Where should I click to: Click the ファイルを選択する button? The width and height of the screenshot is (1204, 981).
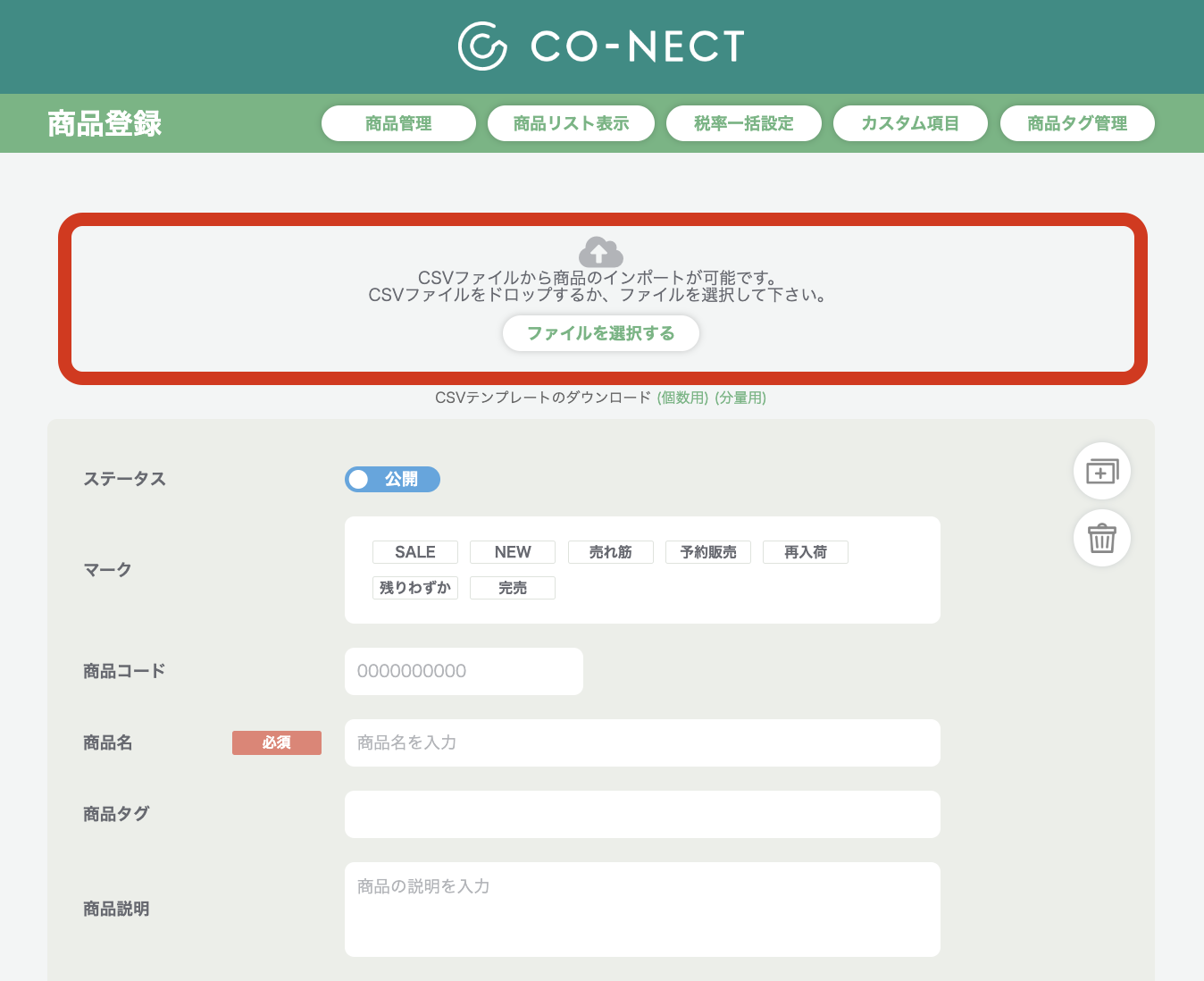coord(601,333)
